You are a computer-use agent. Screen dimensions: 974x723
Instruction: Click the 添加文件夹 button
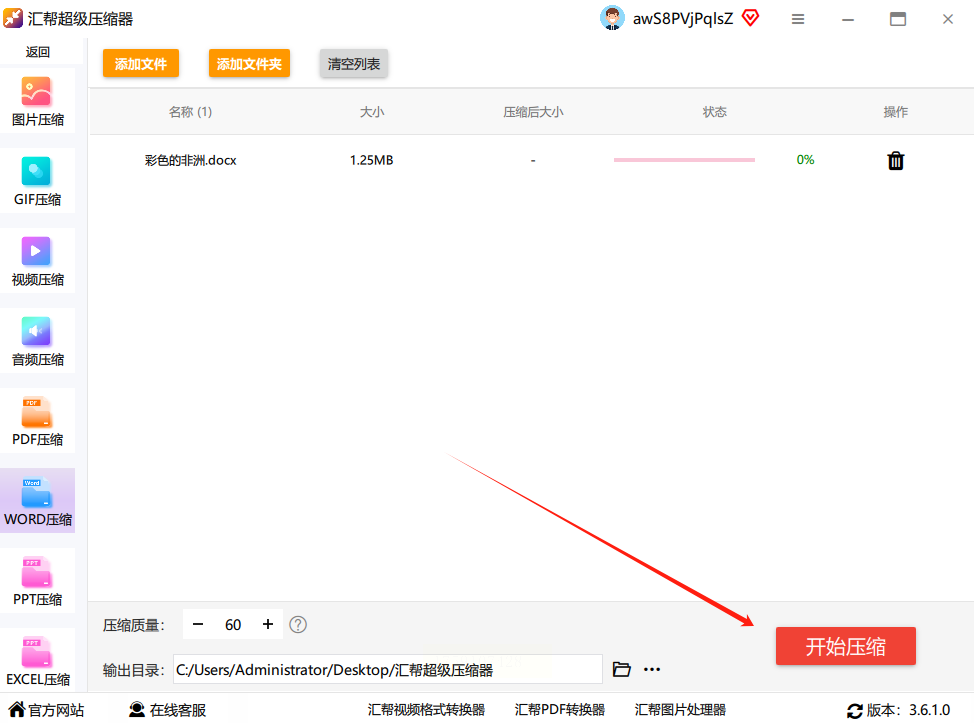249,63
